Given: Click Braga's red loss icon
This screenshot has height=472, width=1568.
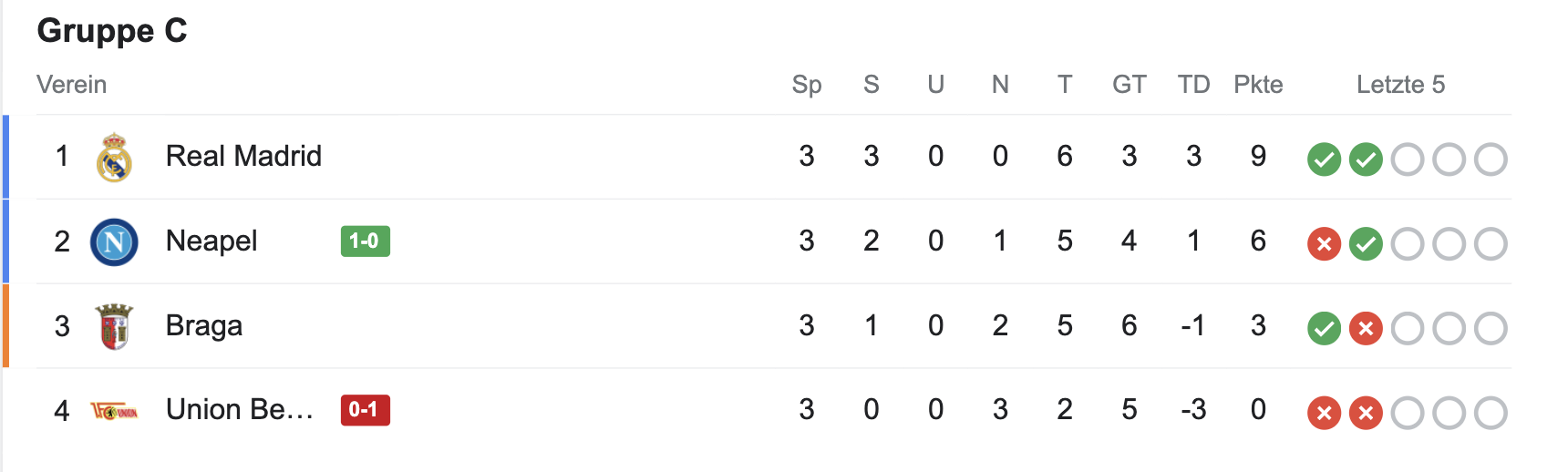Looking at the screenshot, I should point(1366,329).
